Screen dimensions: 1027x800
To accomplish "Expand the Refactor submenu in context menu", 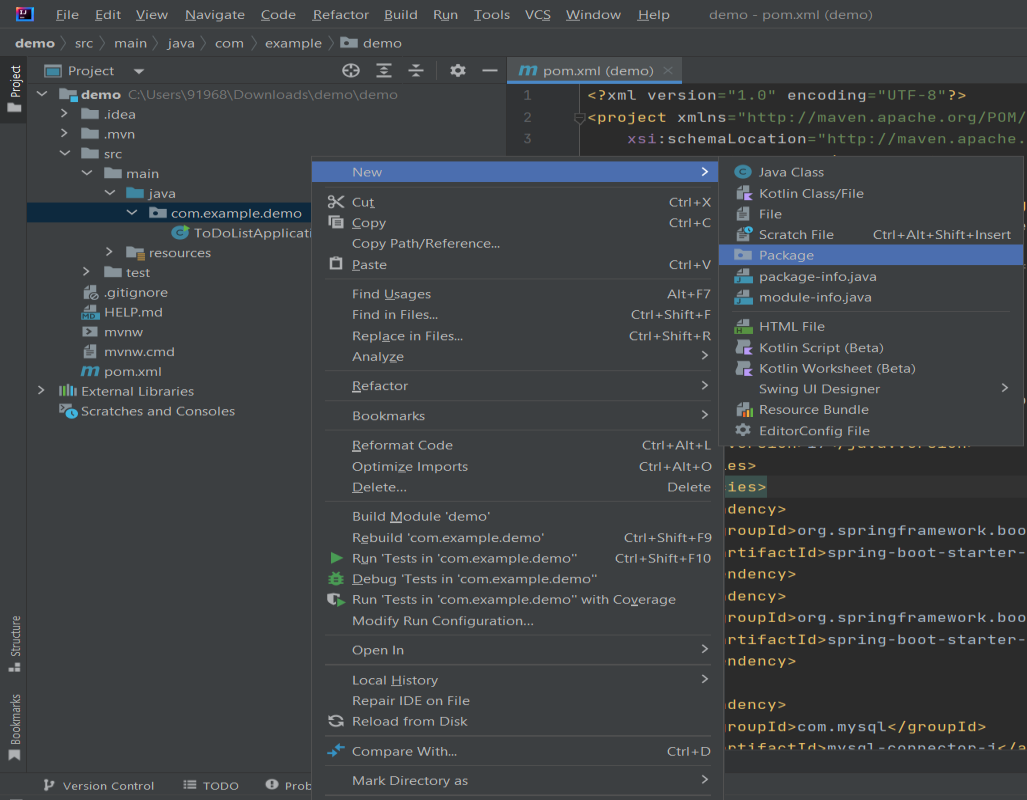I will pyautogui.click(x=517, y=386).
